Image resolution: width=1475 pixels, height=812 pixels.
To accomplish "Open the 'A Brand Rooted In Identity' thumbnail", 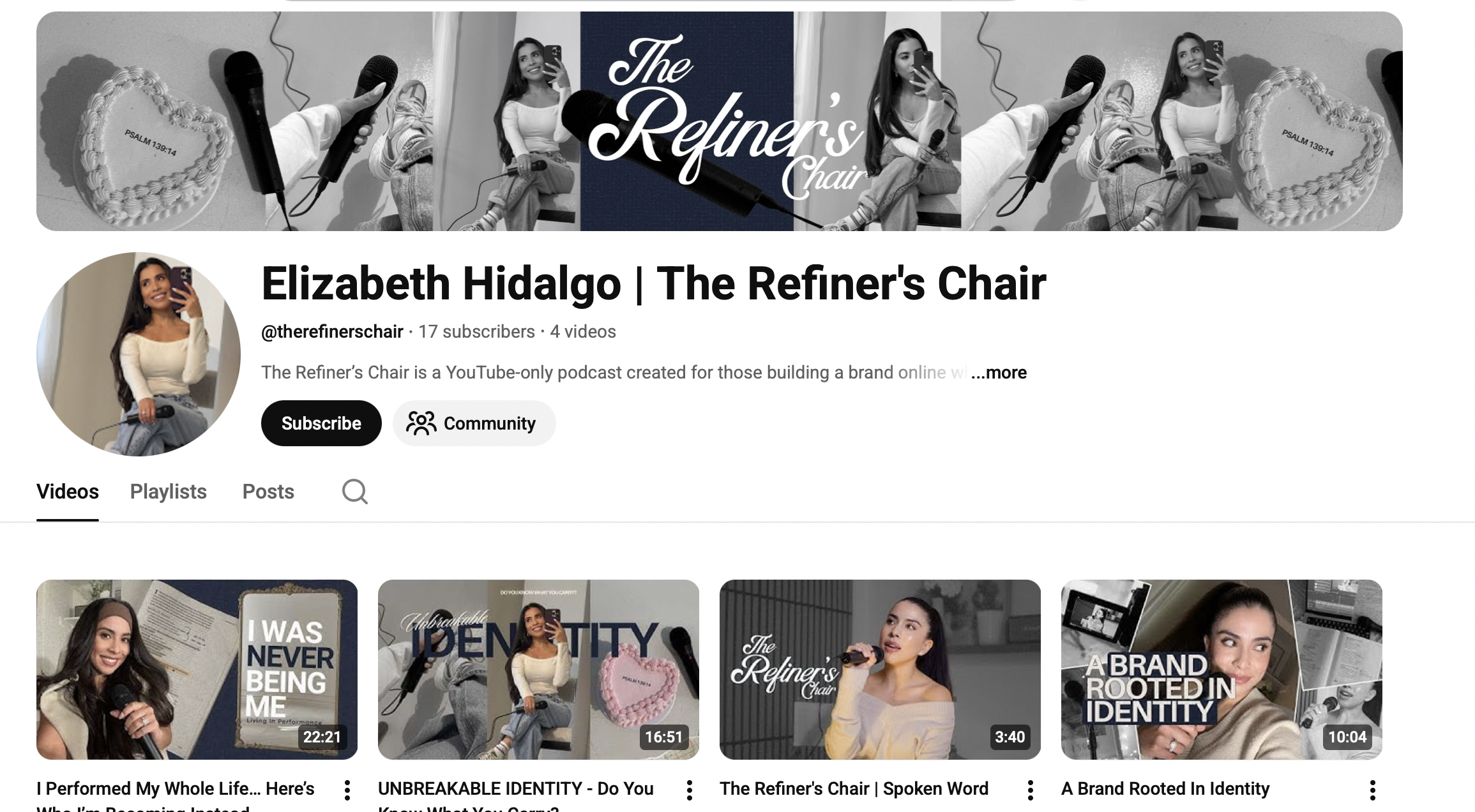I will [1222, 669].
